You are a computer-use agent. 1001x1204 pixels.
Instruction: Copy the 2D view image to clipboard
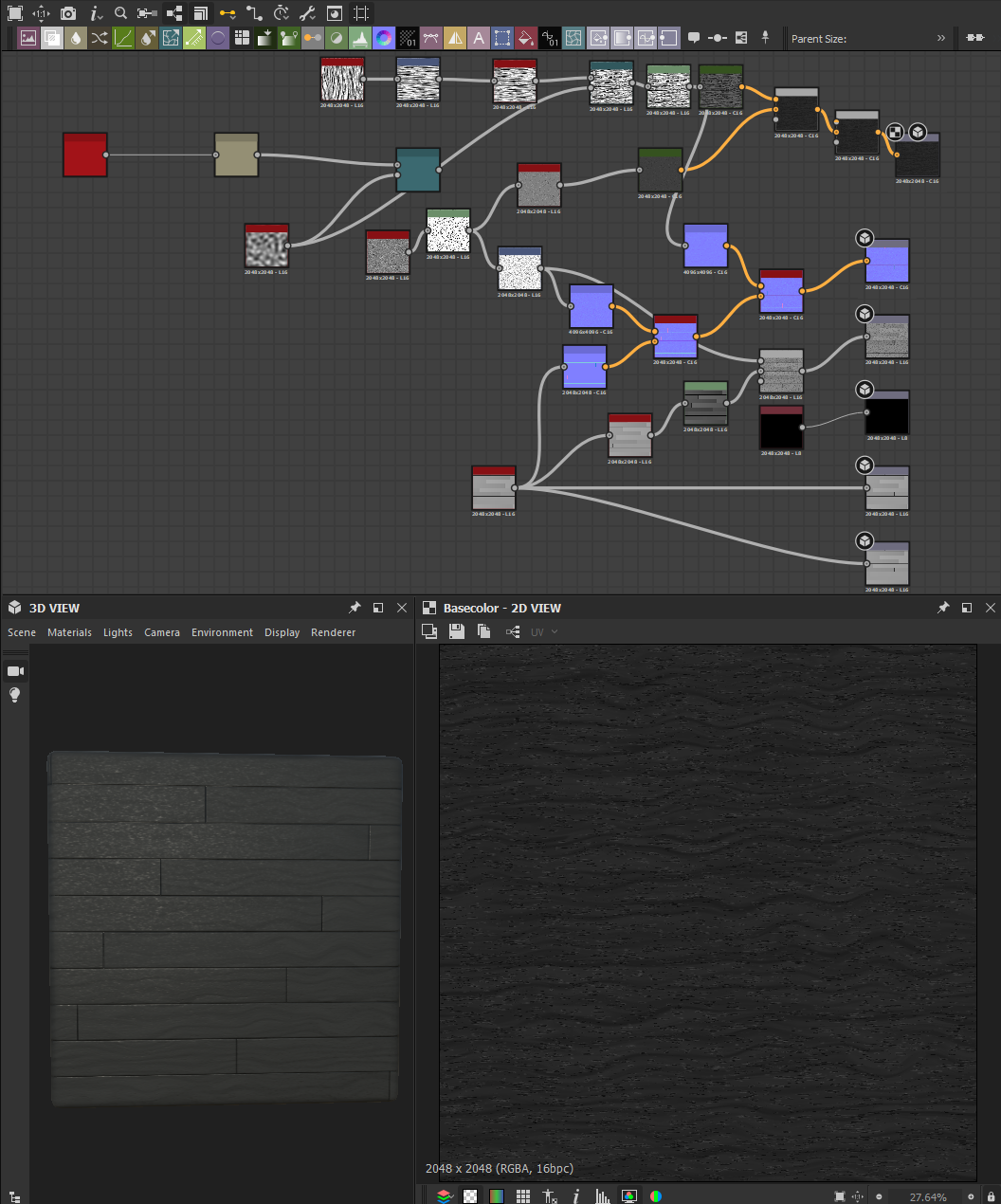(x=483, y=631)
